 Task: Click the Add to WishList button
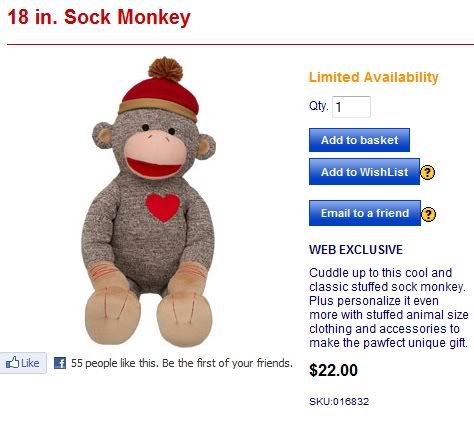364,172
